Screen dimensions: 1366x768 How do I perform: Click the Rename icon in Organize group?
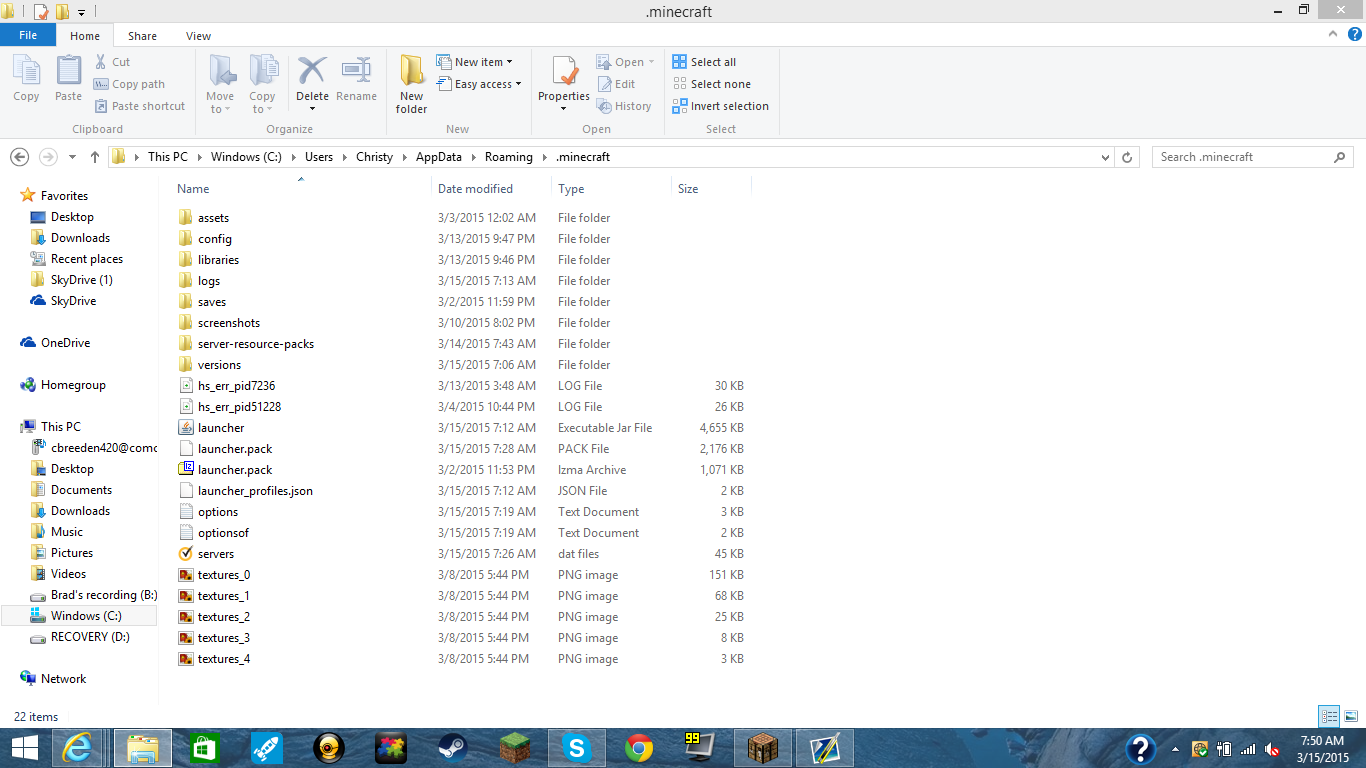(x=356, y=79)
